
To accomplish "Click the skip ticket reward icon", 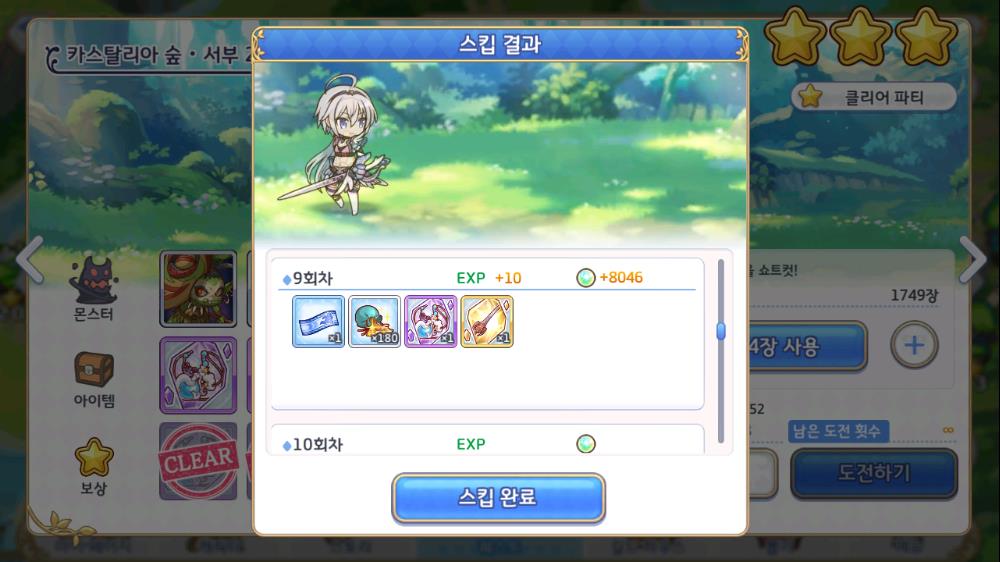I will point(318,322).
